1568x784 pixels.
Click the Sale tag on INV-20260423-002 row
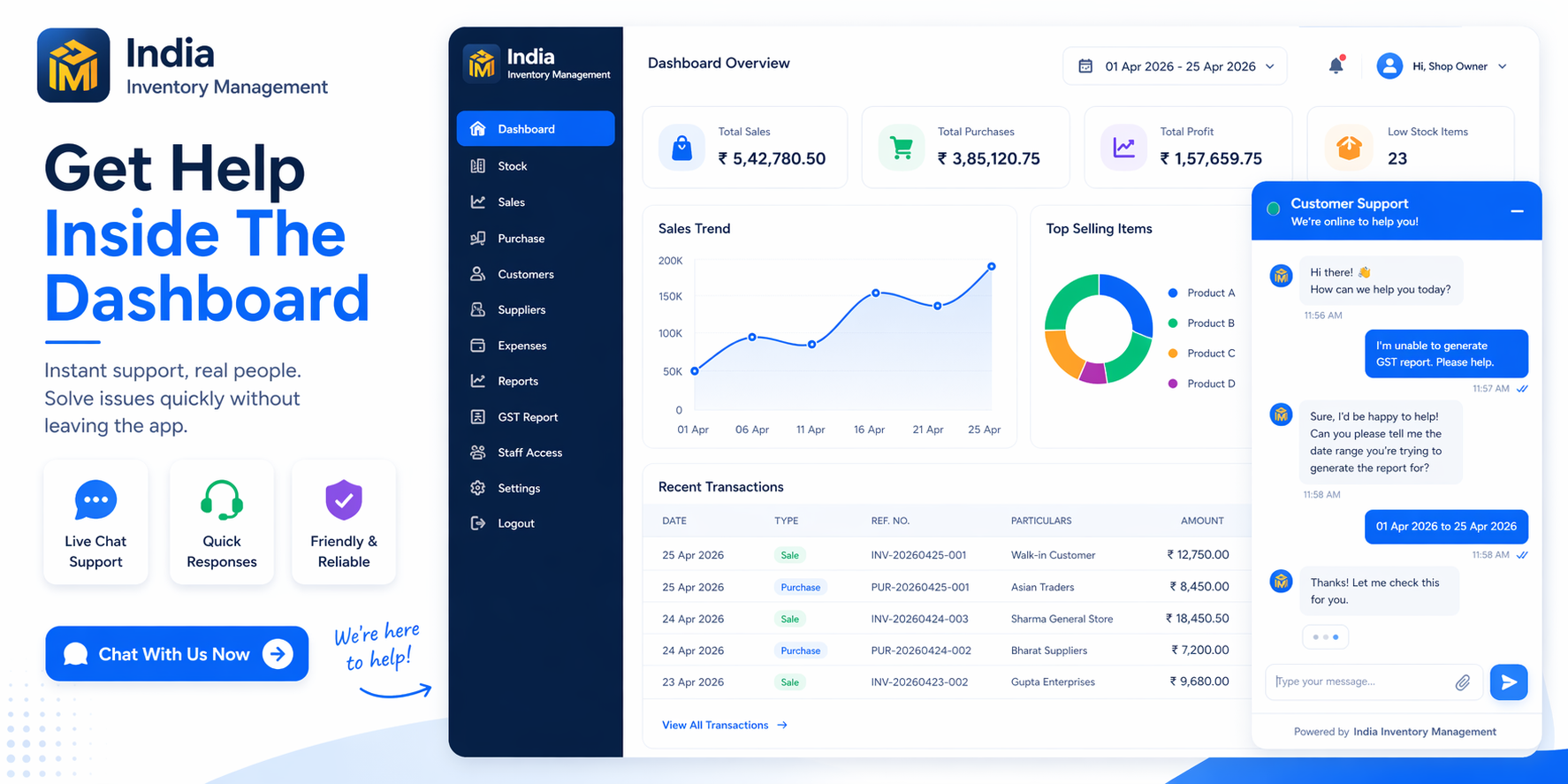pos(790,682)
